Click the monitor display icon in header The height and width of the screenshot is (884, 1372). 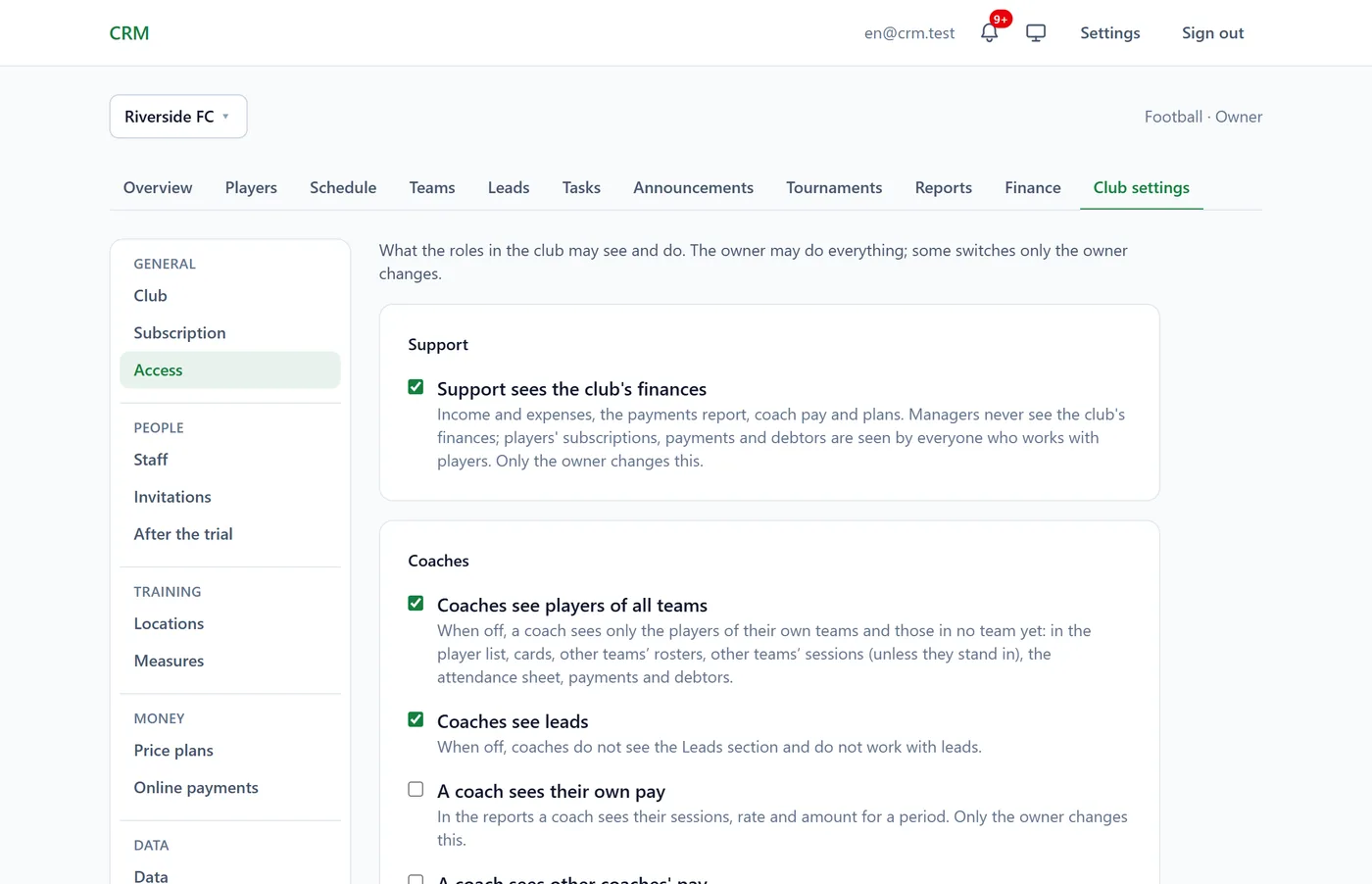coord(1036,32)
